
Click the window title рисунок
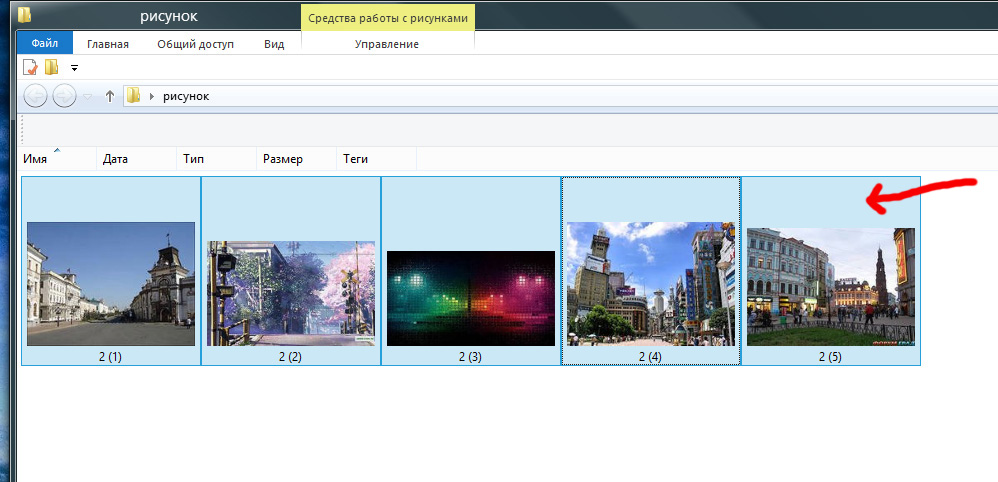pyautogui.click(x=169, y=17)
